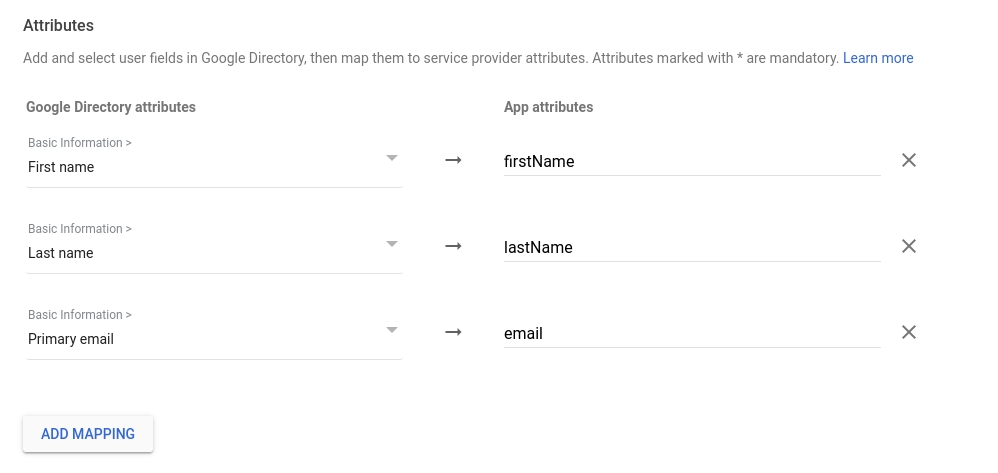Click the arrow icon beside firstName
The height and width of the screenshot is (473, 998).
(x=453, y=160)
